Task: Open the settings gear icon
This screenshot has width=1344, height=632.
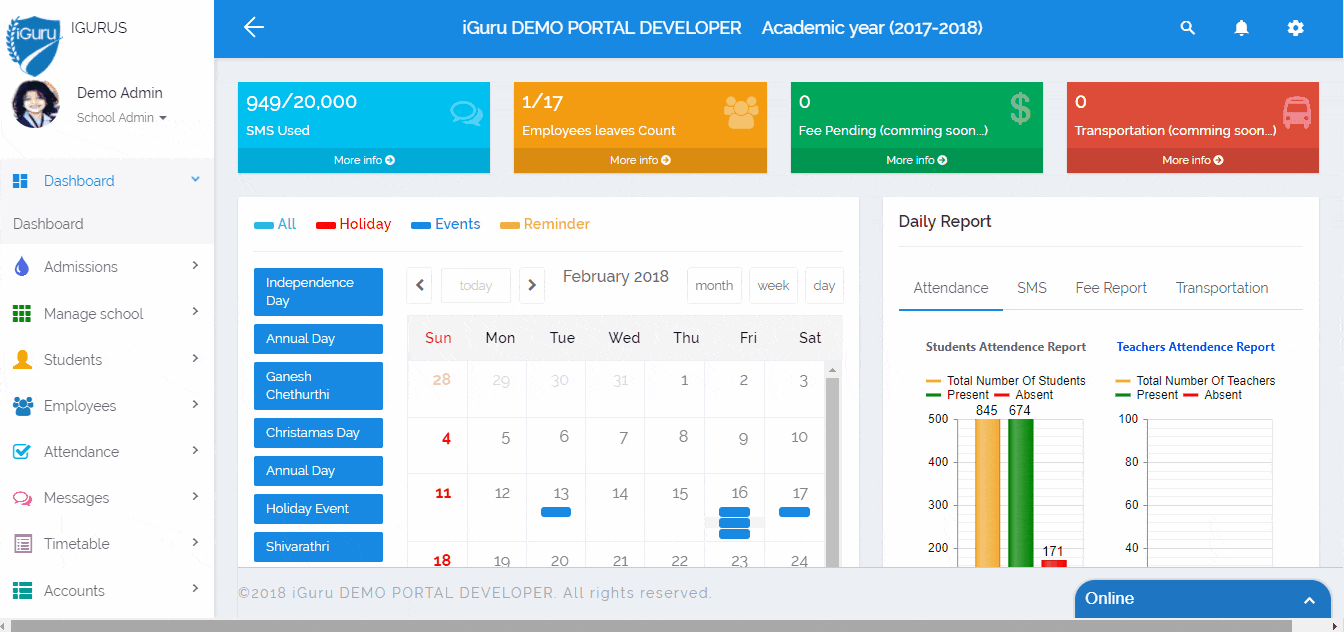Action: tap(1296, 28)
